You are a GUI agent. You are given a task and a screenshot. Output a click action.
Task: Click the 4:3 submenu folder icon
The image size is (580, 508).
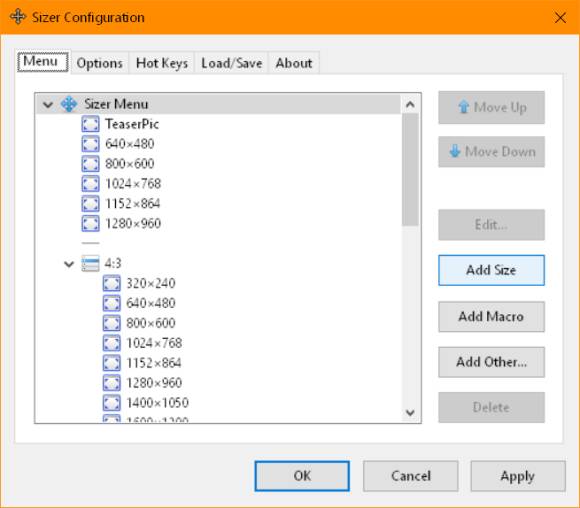(91, 263)
